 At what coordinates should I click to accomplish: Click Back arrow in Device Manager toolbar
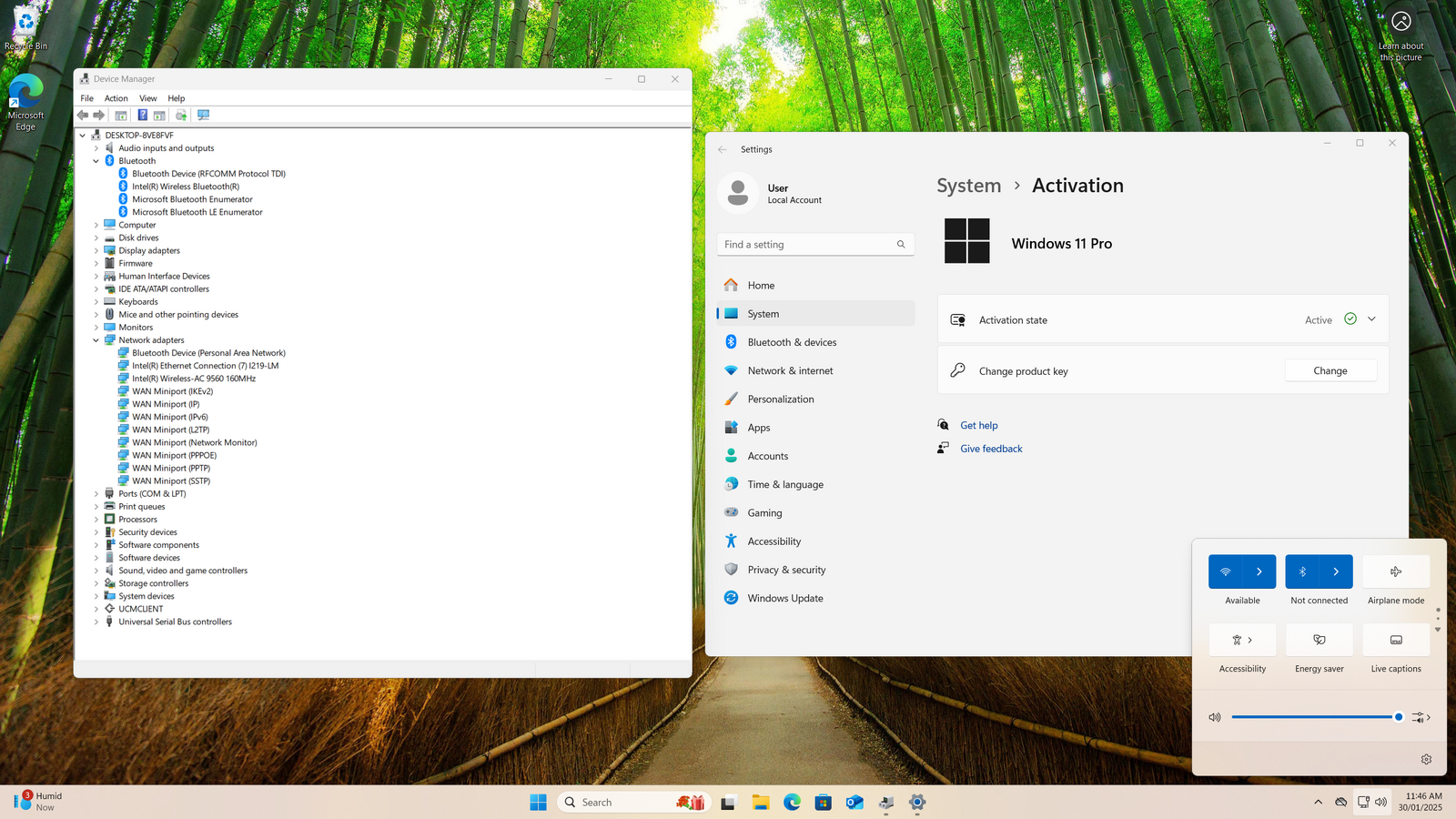click(83, 116)
